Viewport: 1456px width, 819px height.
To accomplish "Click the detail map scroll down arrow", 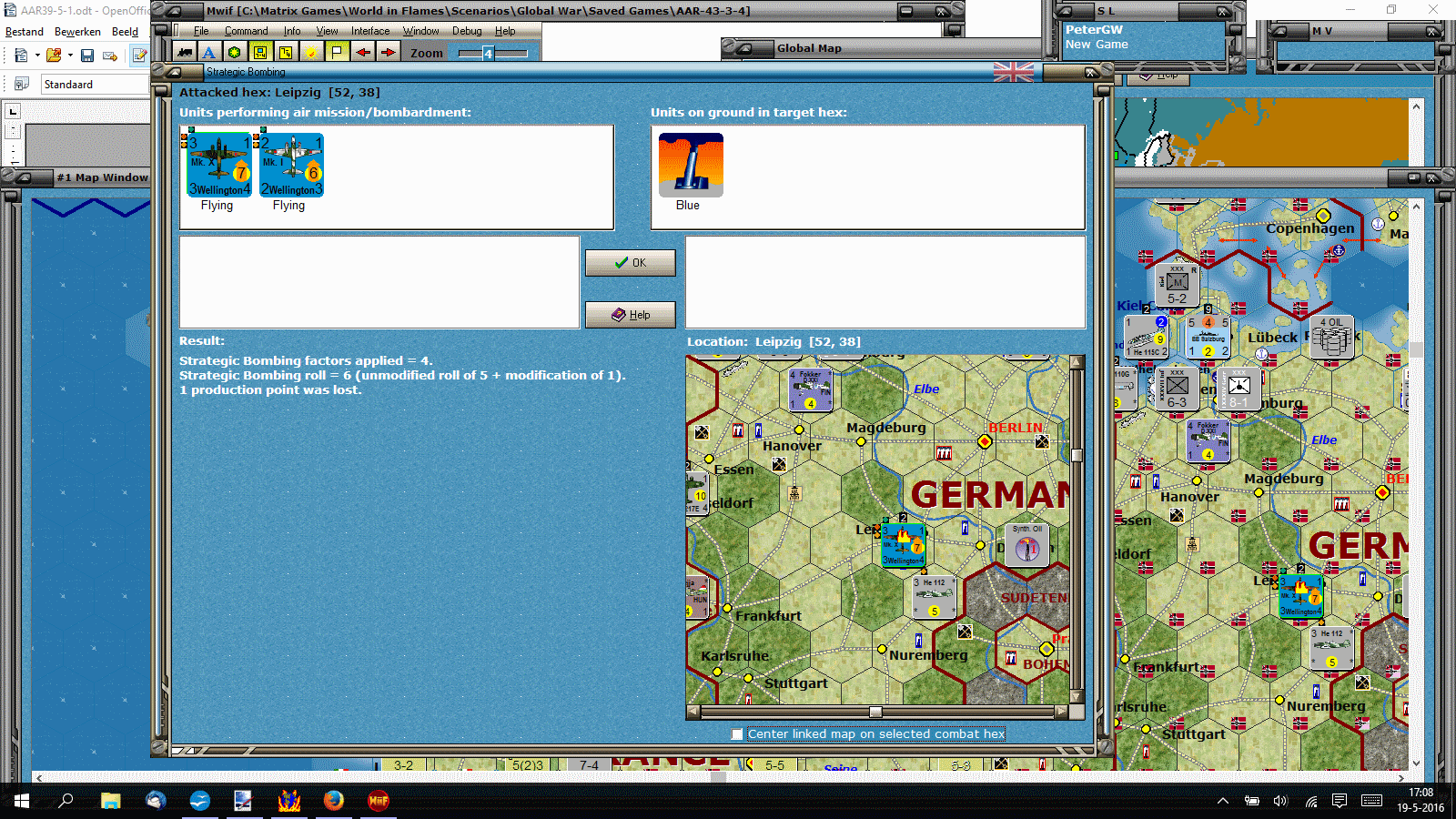I will (x=1077, y=697).
